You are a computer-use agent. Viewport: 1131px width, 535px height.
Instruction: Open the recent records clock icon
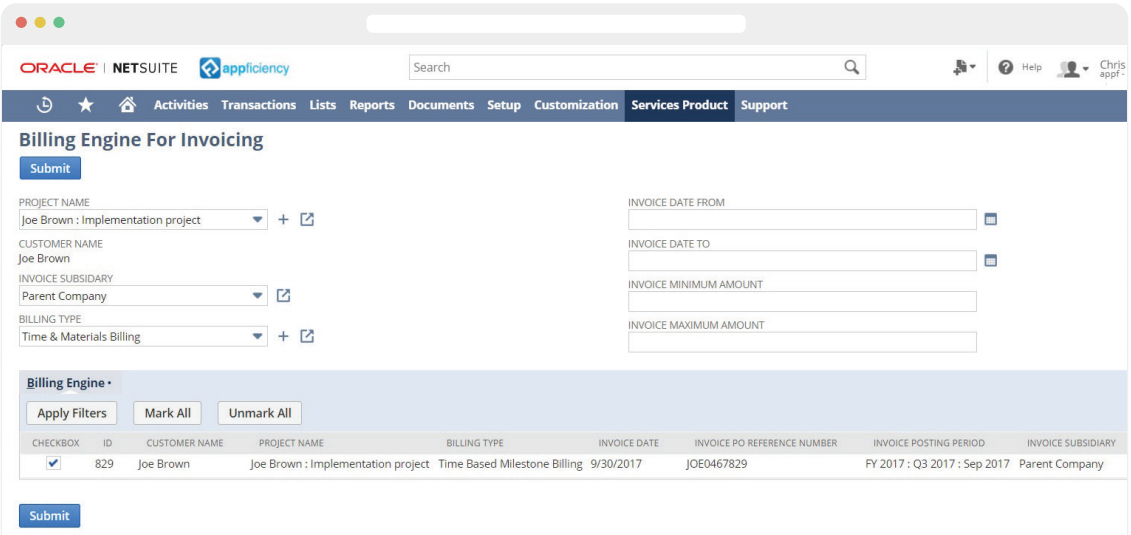(45, 105)
